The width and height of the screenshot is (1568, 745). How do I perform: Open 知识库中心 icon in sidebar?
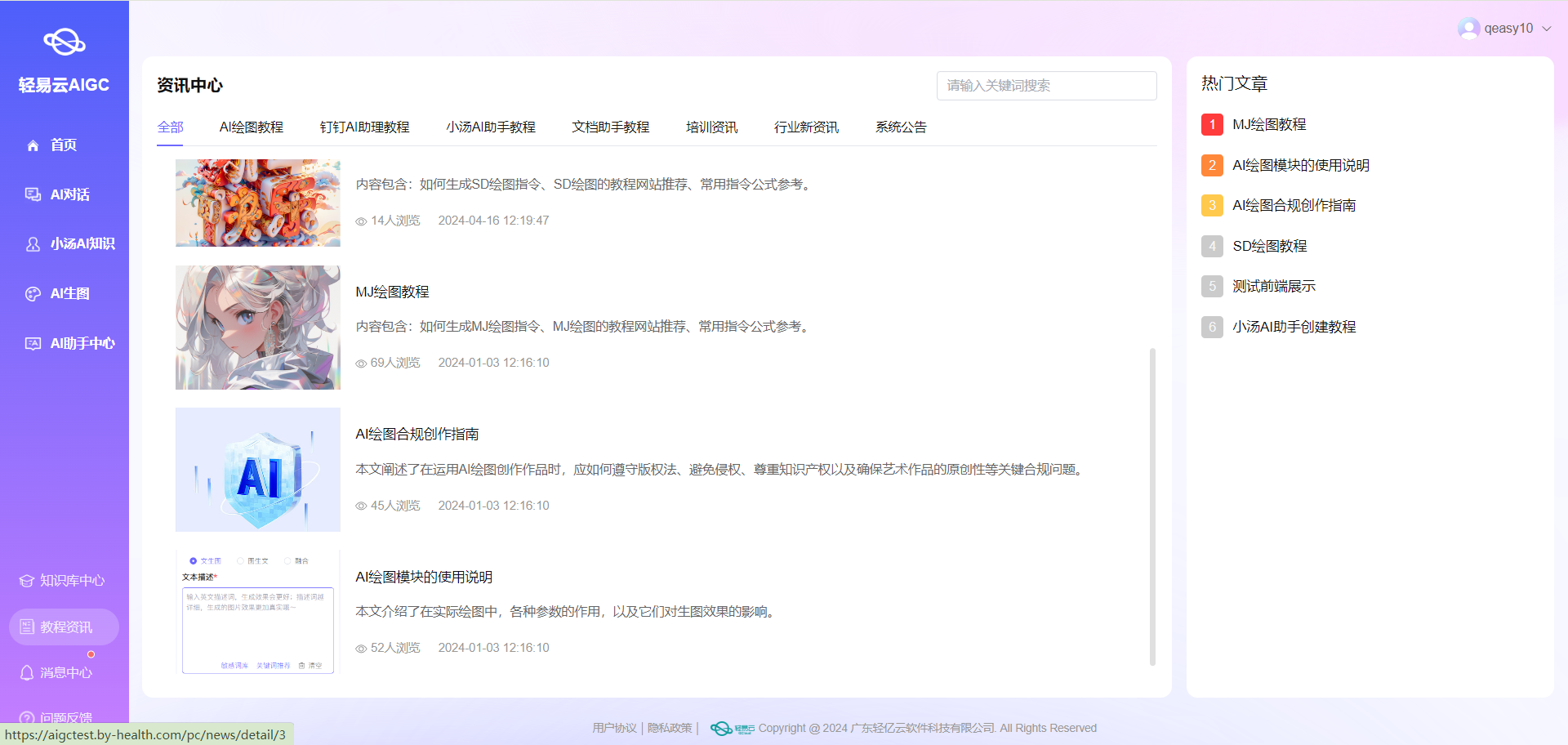click(x=27, y=581)
